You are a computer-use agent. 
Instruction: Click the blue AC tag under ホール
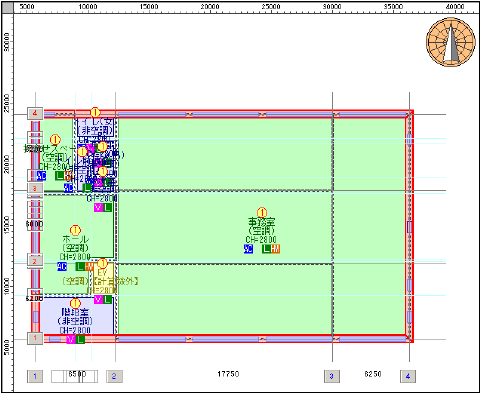[62, 266]
